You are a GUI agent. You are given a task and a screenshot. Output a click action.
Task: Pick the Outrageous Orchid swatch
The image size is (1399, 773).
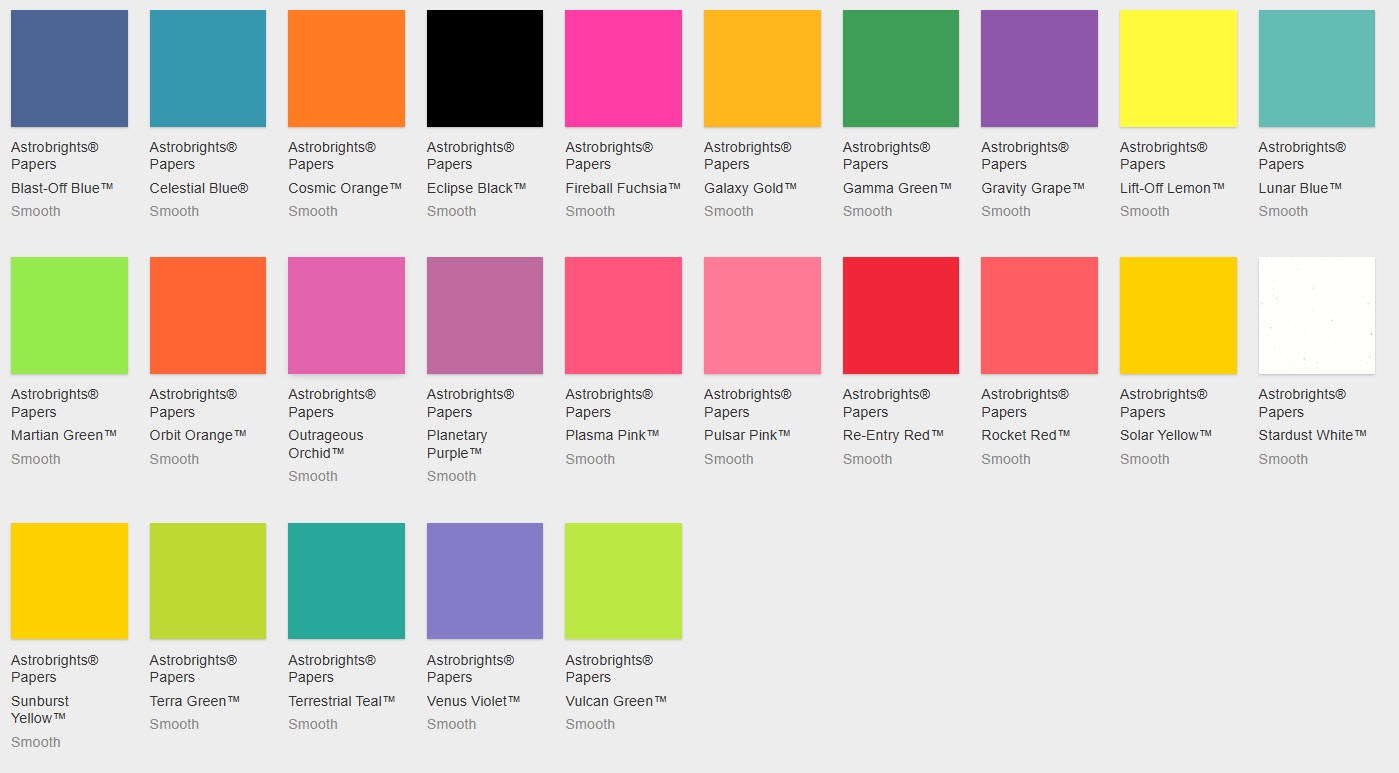pyautogui.click(x=346, y=315)
